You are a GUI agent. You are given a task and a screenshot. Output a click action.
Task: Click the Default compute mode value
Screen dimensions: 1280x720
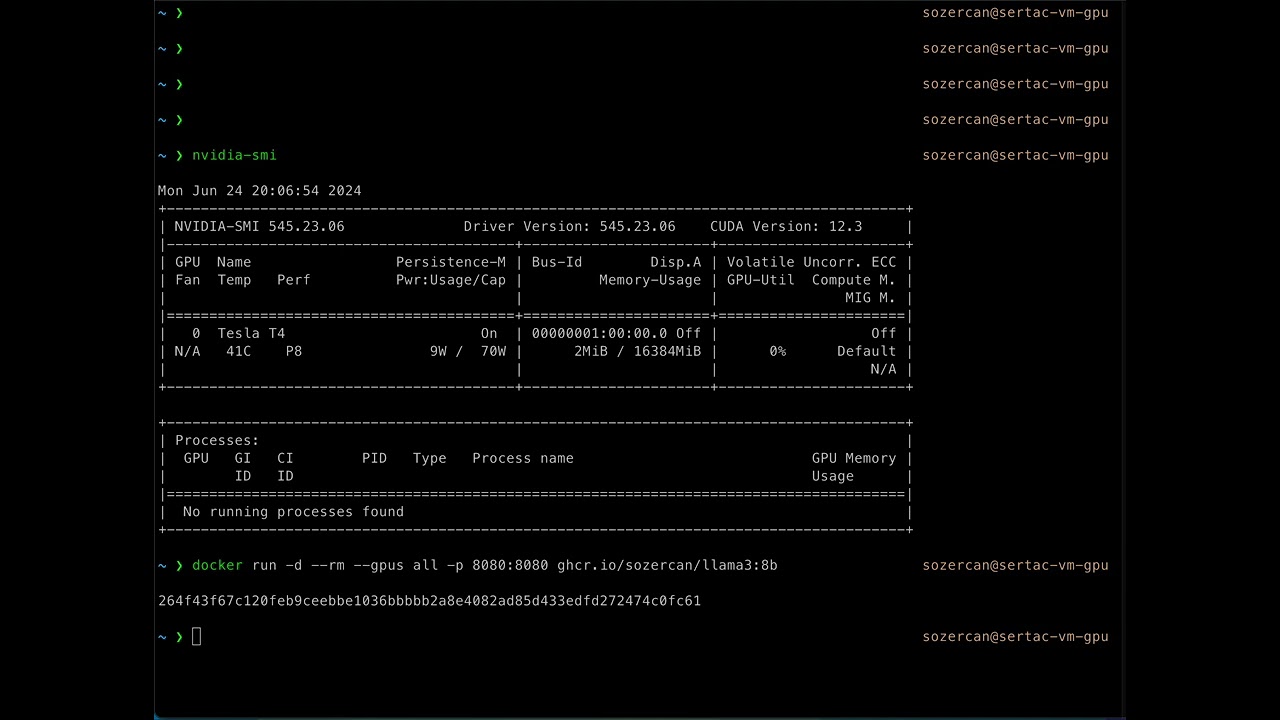867,351
